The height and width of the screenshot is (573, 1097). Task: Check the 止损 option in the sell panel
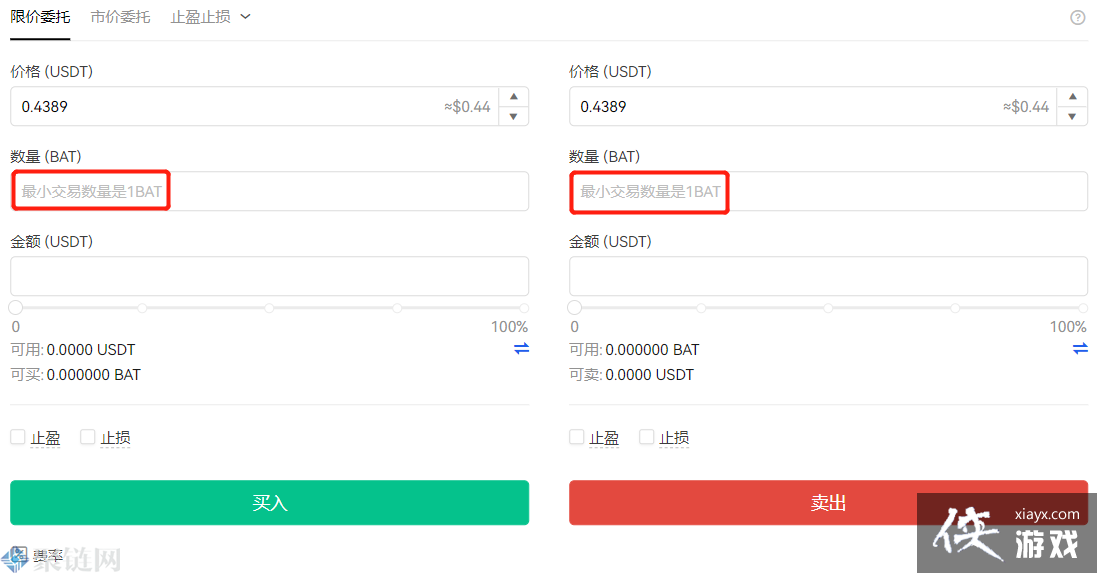tap(647, 437)
